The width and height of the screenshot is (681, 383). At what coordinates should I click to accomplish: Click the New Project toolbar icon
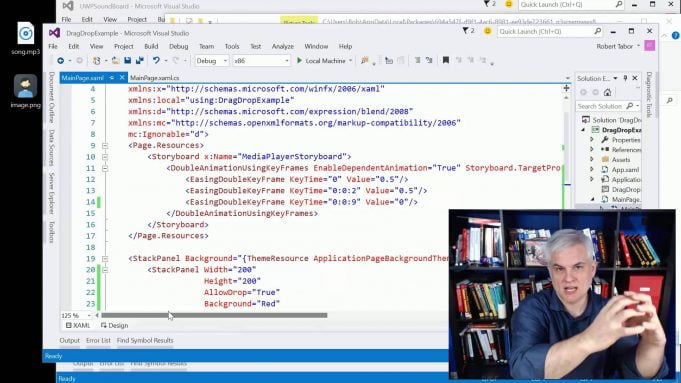[96, 61]
